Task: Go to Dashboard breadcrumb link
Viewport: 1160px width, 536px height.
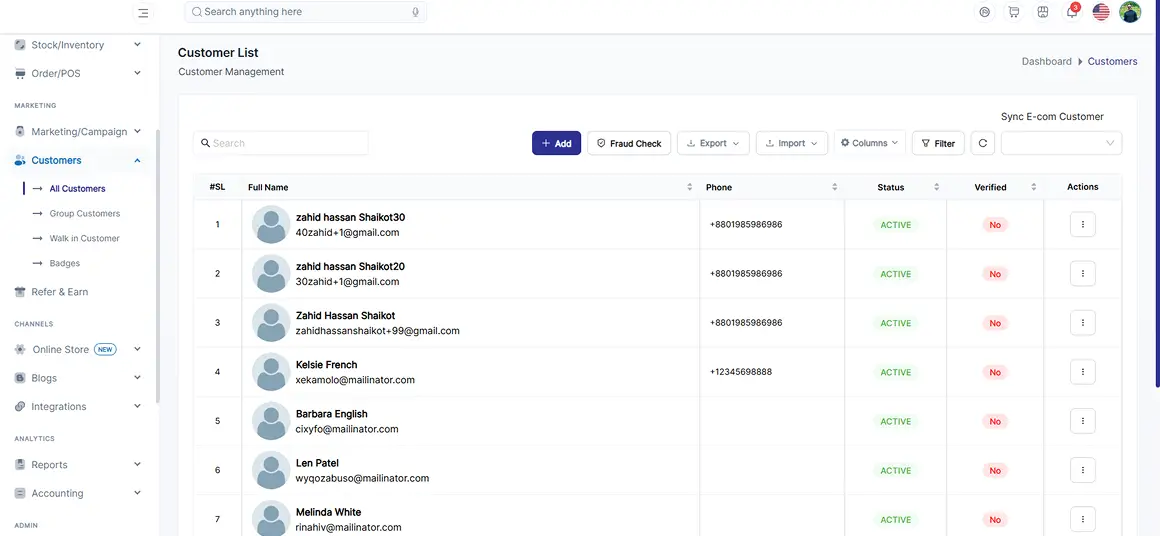Action: 1046,61
